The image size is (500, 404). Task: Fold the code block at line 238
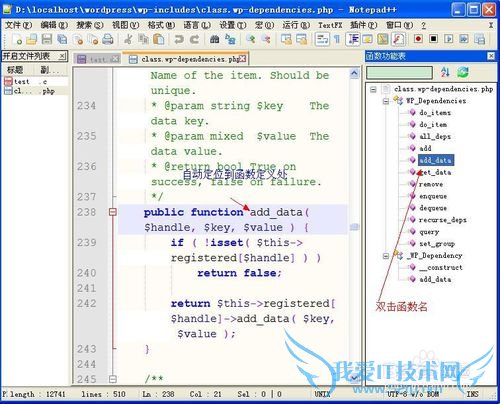(x=113, y=212)
